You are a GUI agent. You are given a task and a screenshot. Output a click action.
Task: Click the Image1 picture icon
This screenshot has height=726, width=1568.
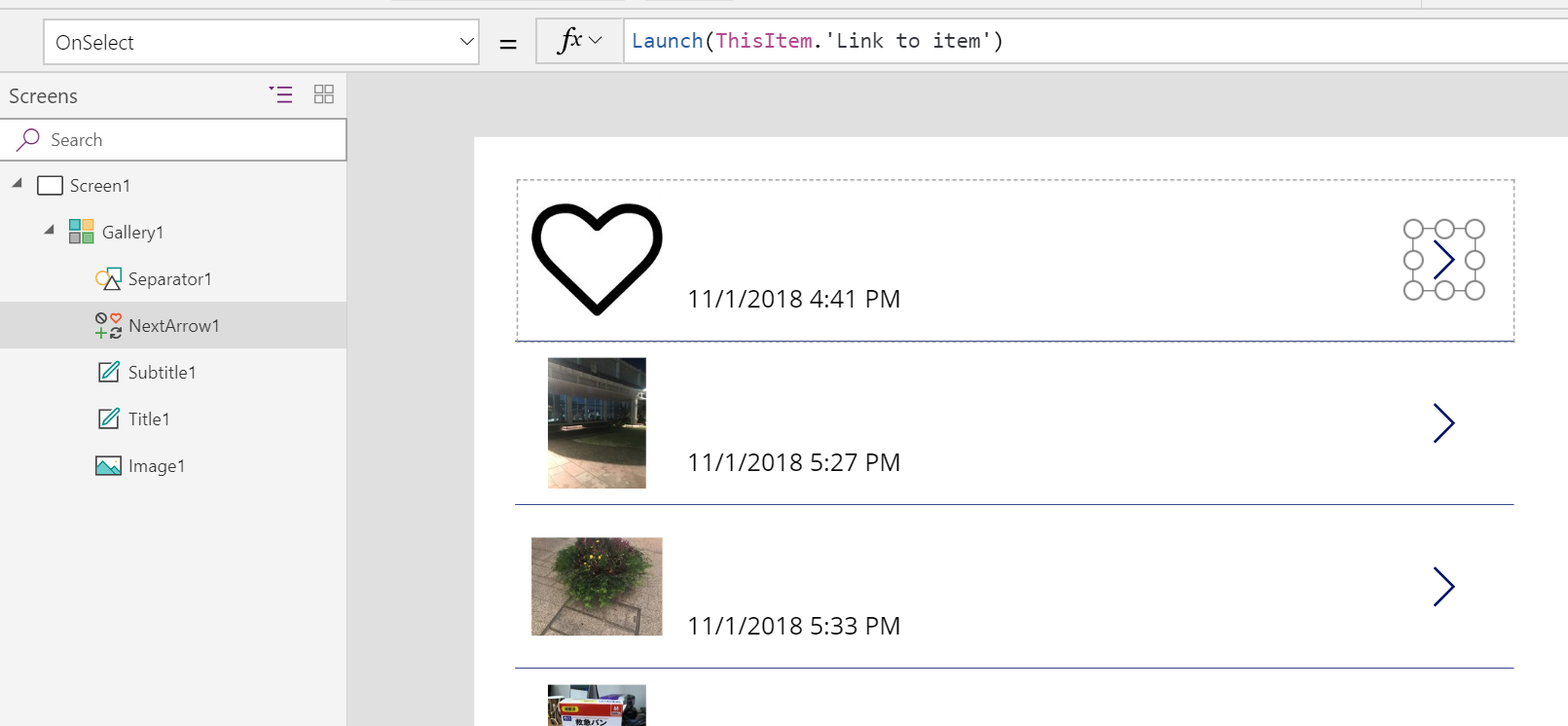coord(108,466)
